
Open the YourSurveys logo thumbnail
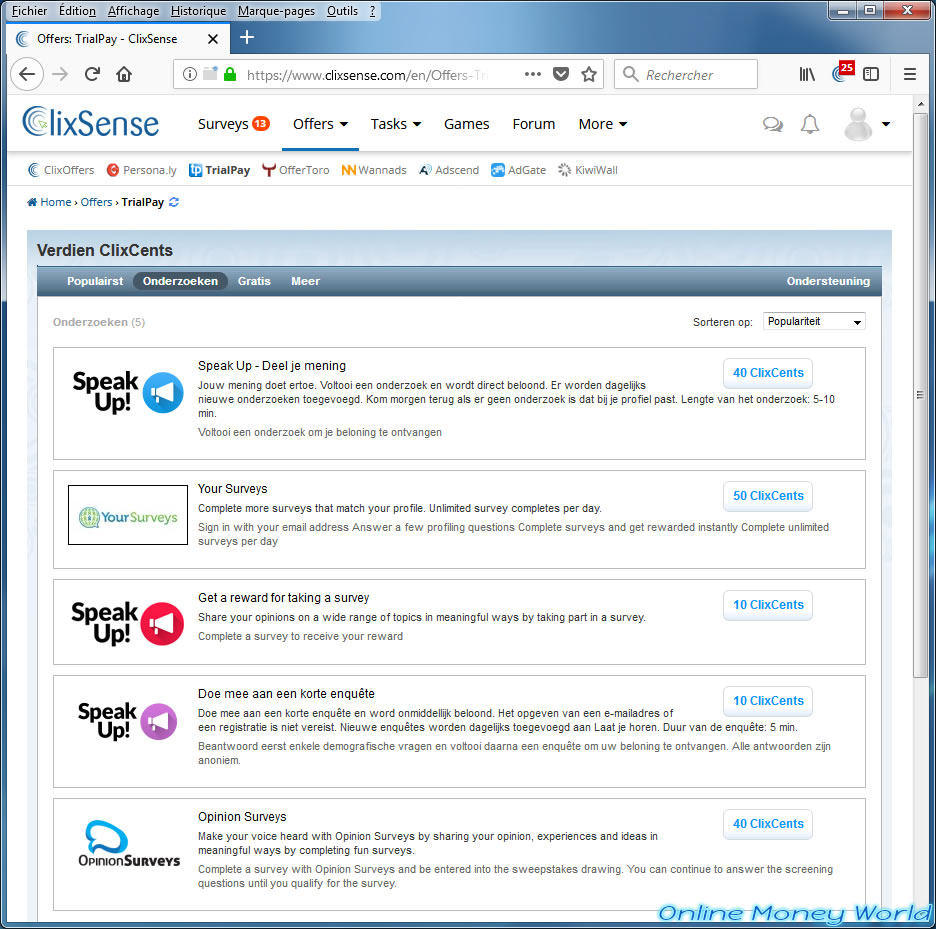pos(128,515)
